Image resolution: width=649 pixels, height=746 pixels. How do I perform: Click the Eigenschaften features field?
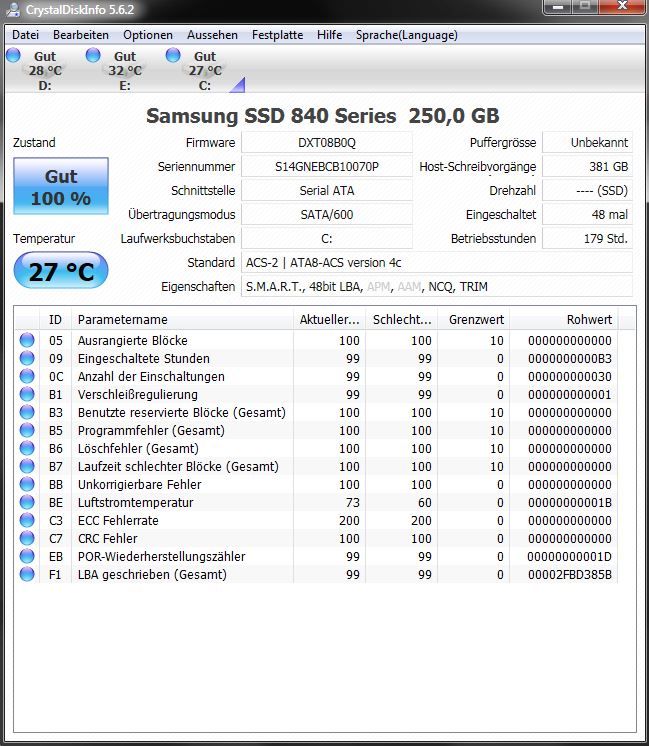tap(437, 286)
